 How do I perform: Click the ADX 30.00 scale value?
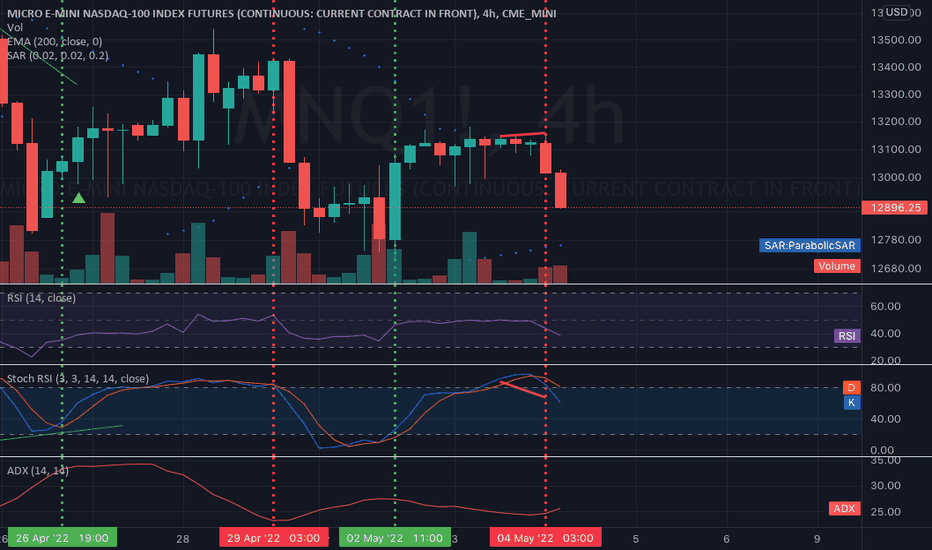coord(885,485)
